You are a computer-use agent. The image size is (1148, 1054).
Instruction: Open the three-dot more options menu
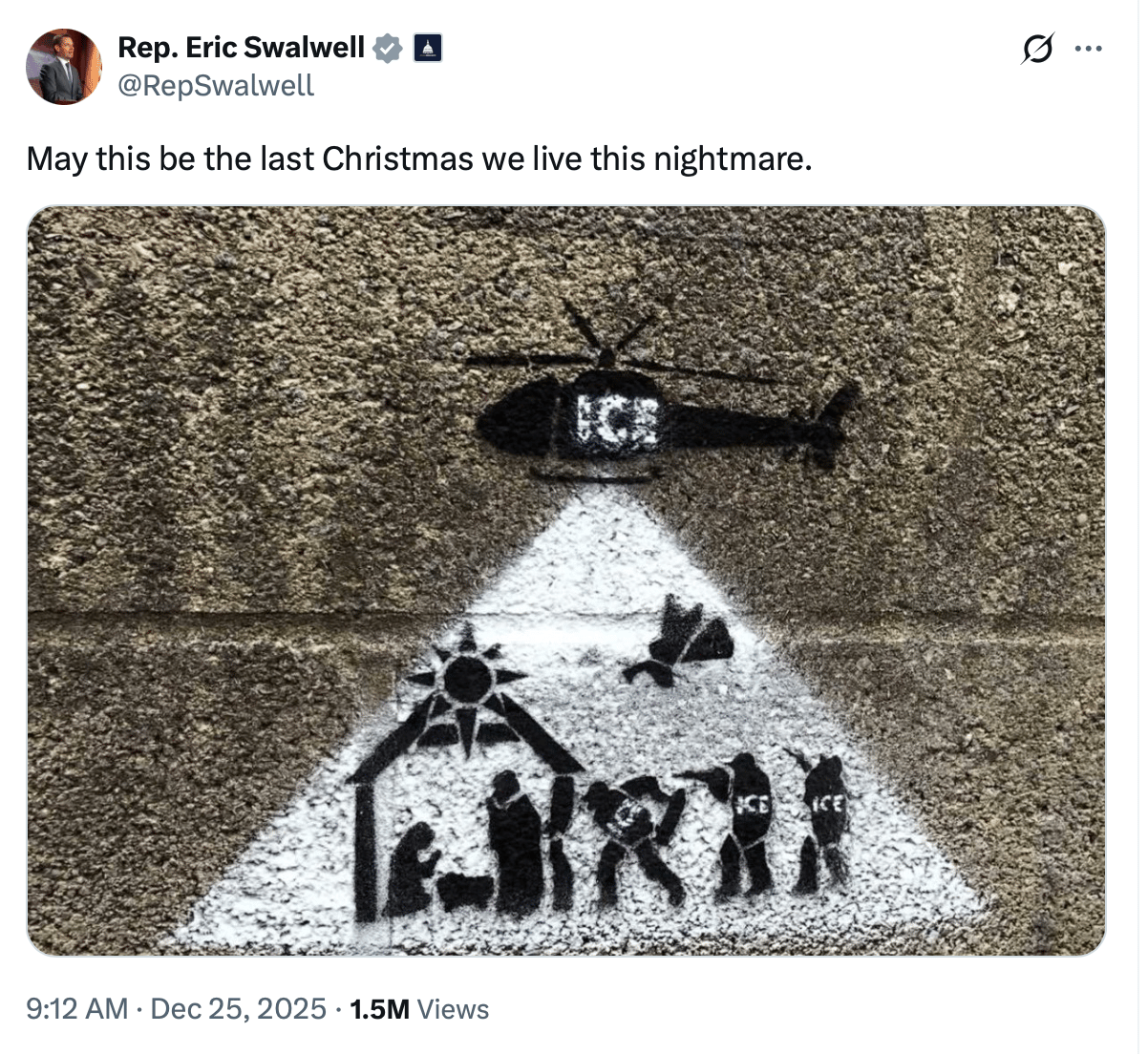point(1088,48)
